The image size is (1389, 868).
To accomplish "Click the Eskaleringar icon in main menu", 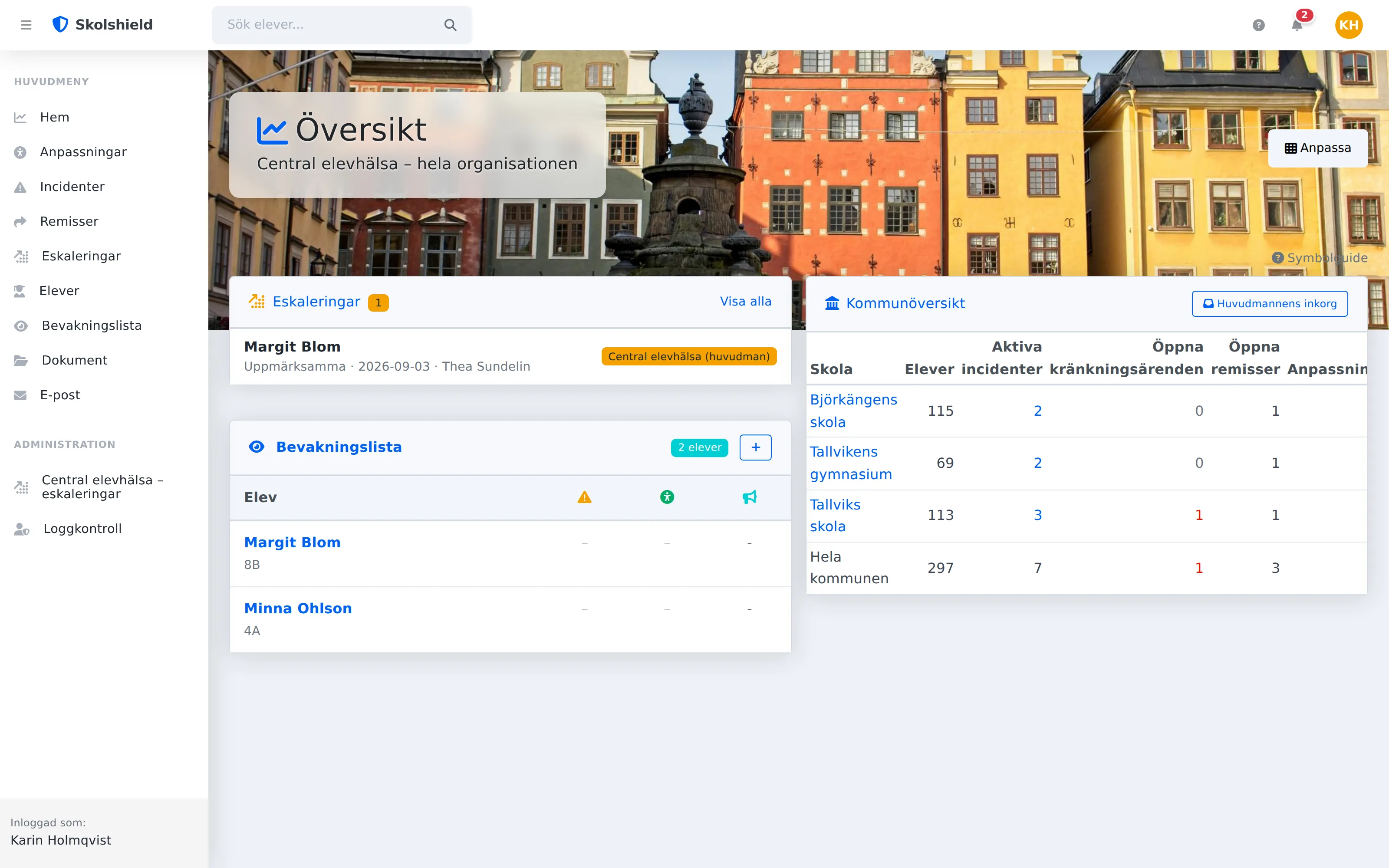I will click(21, 256).
